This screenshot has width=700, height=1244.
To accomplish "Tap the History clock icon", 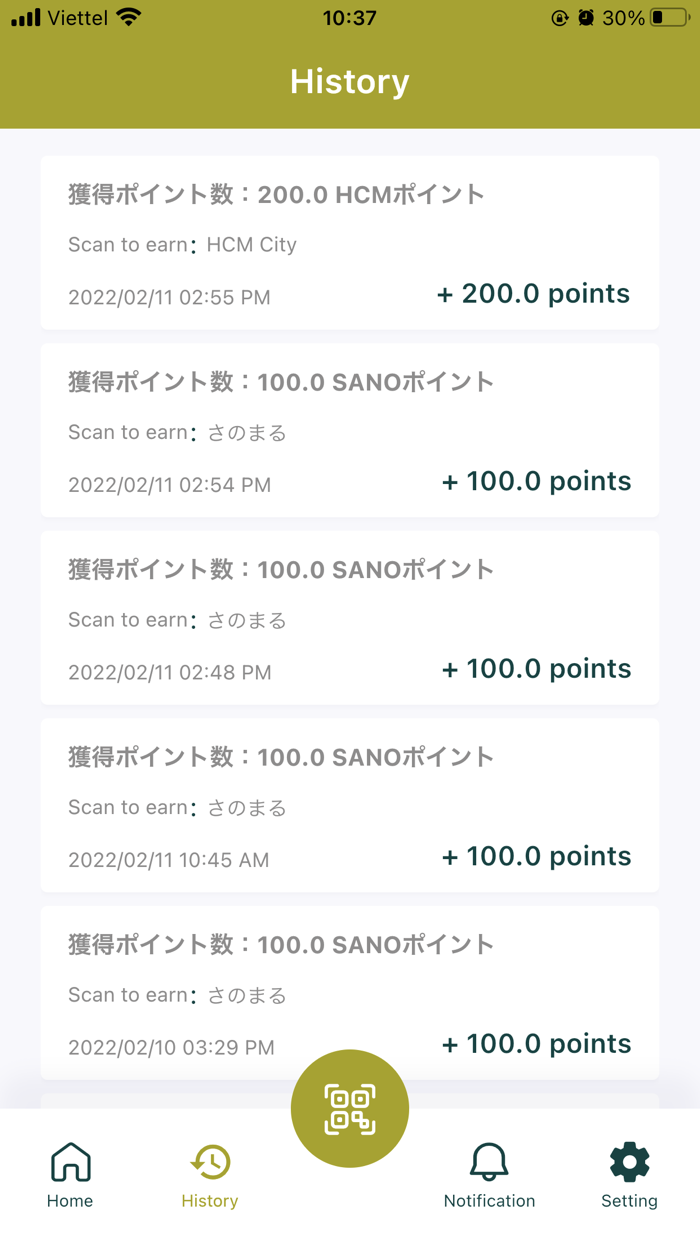I will 209,1161.
